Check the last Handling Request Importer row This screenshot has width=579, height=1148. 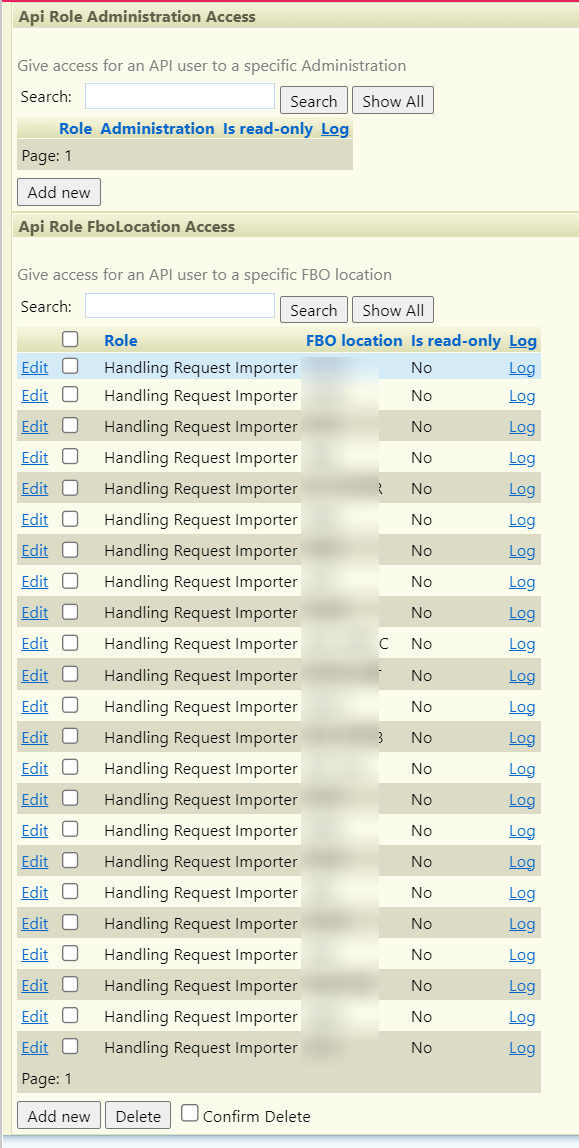click(x=70, y=1046)
